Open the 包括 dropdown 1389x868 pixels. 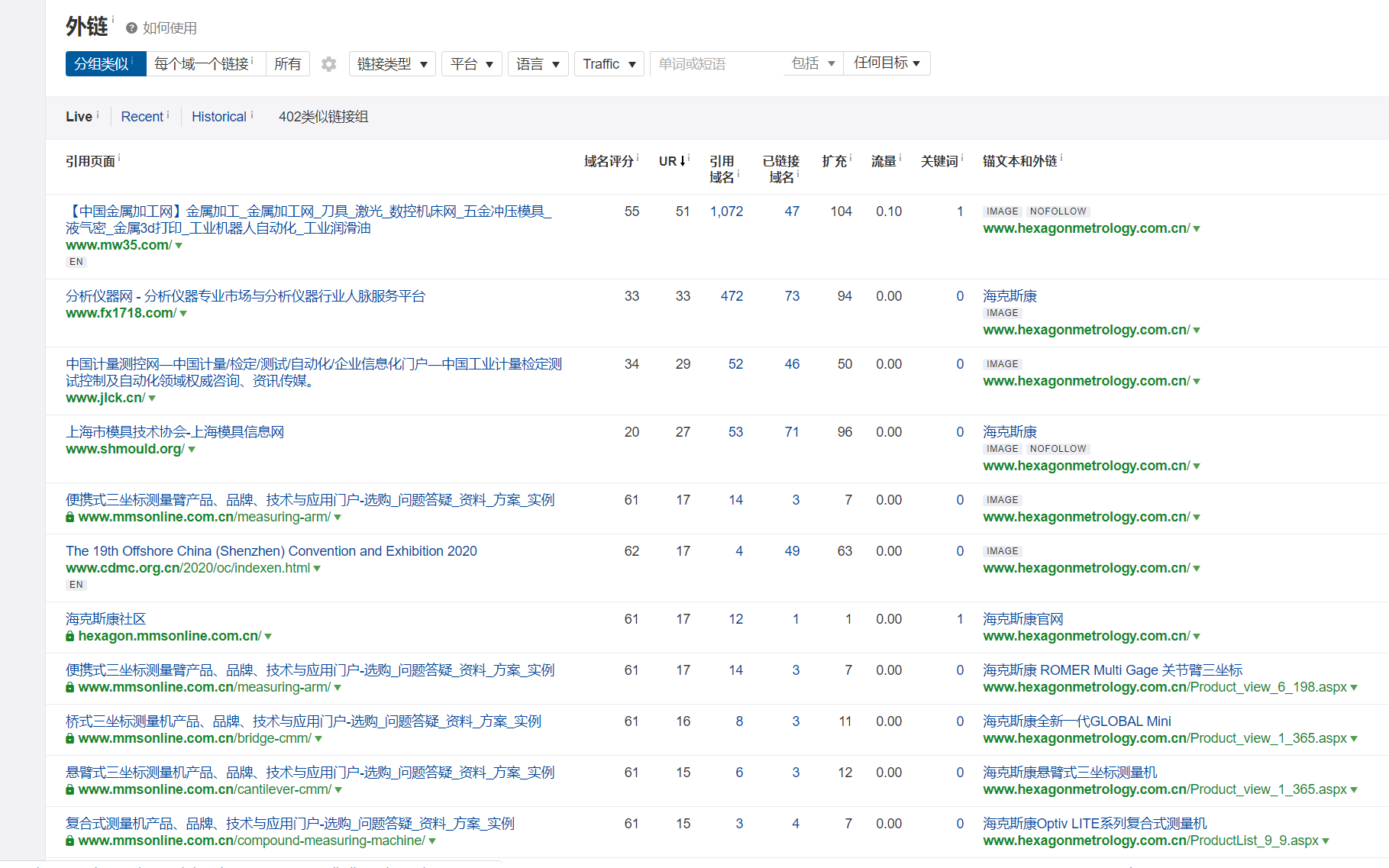(813, 63)
